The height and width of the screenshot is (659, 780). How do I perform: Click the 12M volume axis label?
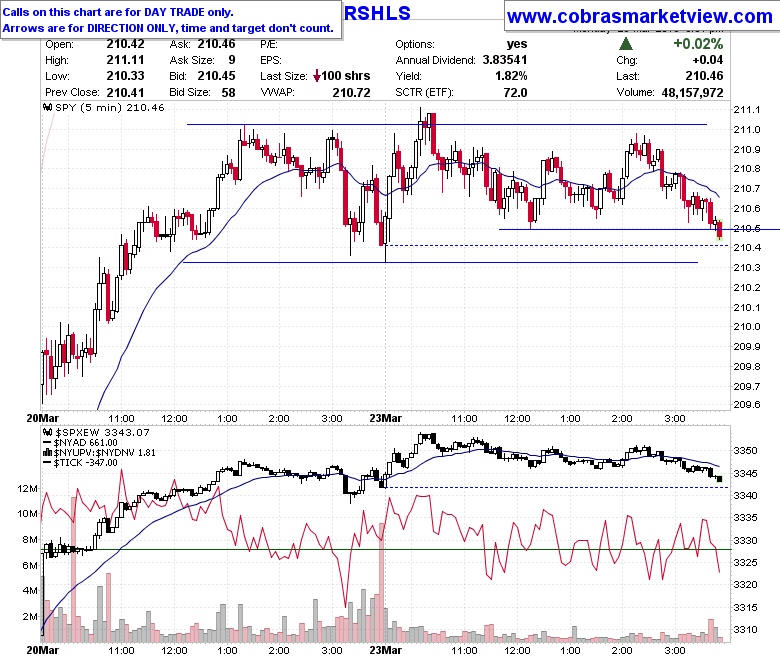pyautogui.click(x=27, y=488)
